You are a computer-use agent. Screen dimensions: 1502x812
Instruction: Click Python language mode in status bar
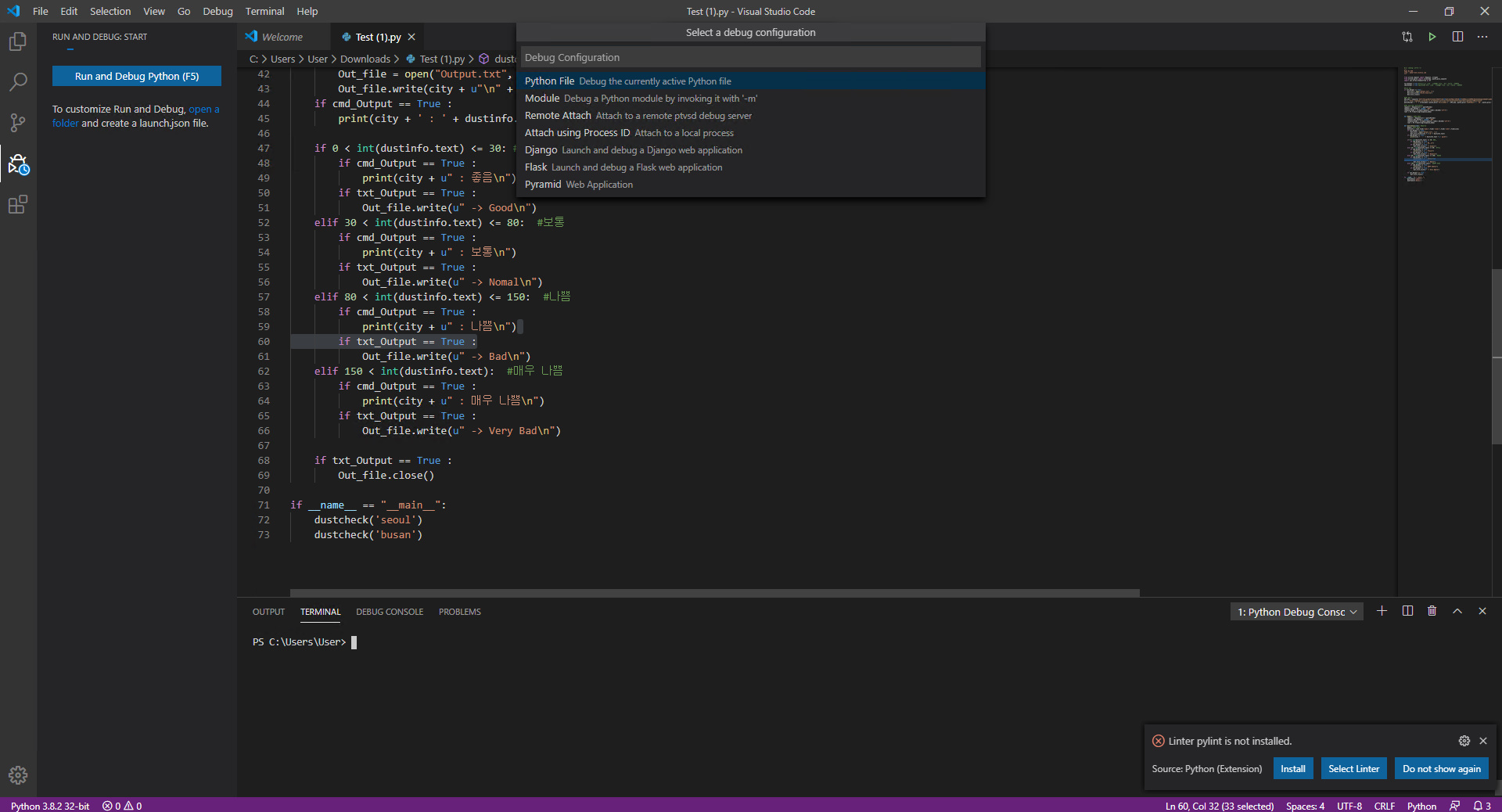(1421, 806)
